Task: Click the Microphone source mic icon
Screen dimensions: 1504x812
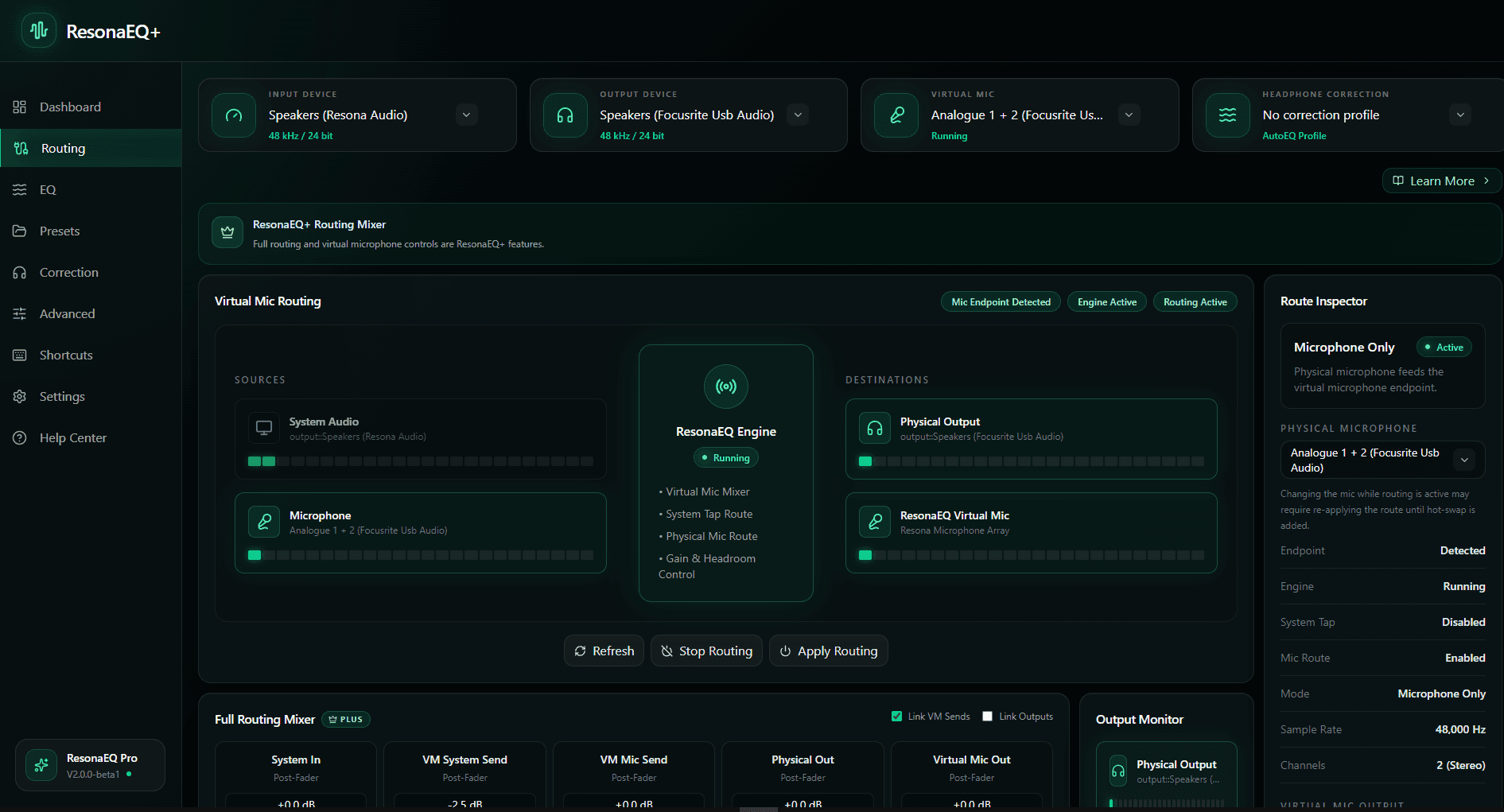Action: click(x=264, y=522)
